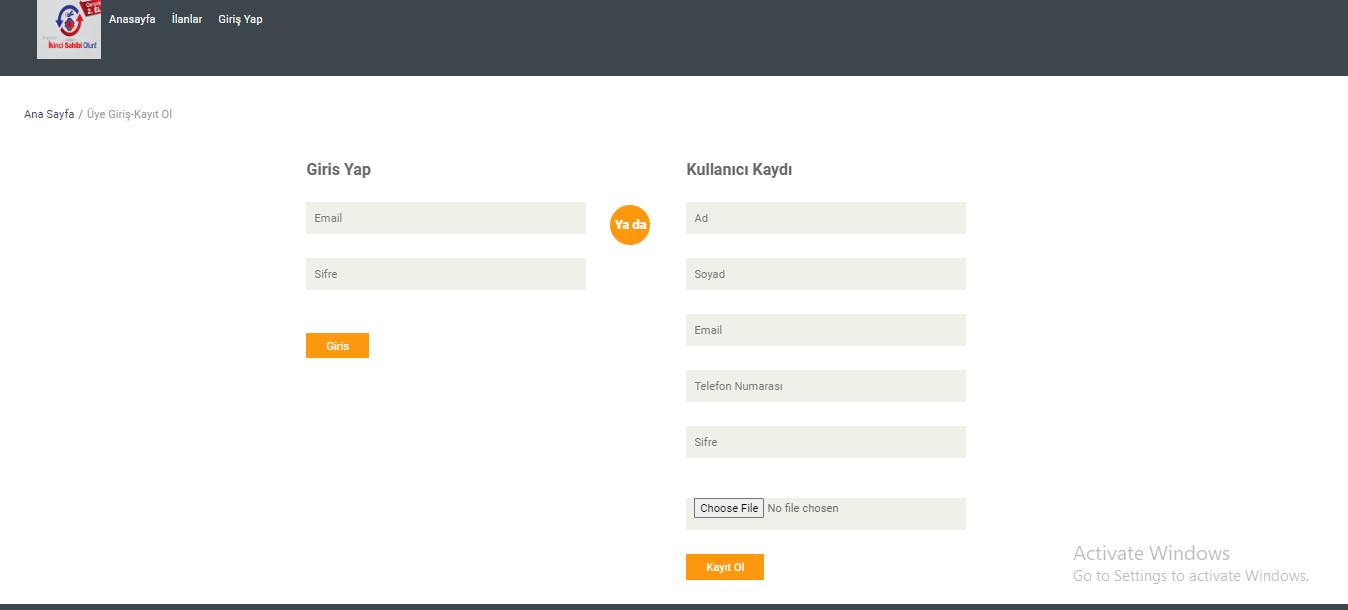Click the Üye Giriş-Kayıt Ol breadcrumb
The width and height of the screenshot is (1348, 610).
[x=129, y=113]
